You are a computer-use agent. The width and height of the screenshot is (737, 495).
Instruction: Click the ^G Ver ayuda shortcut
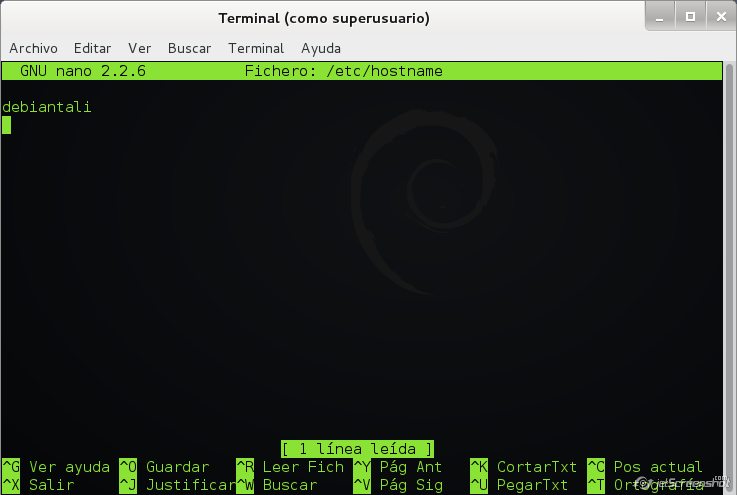point(56,467)
